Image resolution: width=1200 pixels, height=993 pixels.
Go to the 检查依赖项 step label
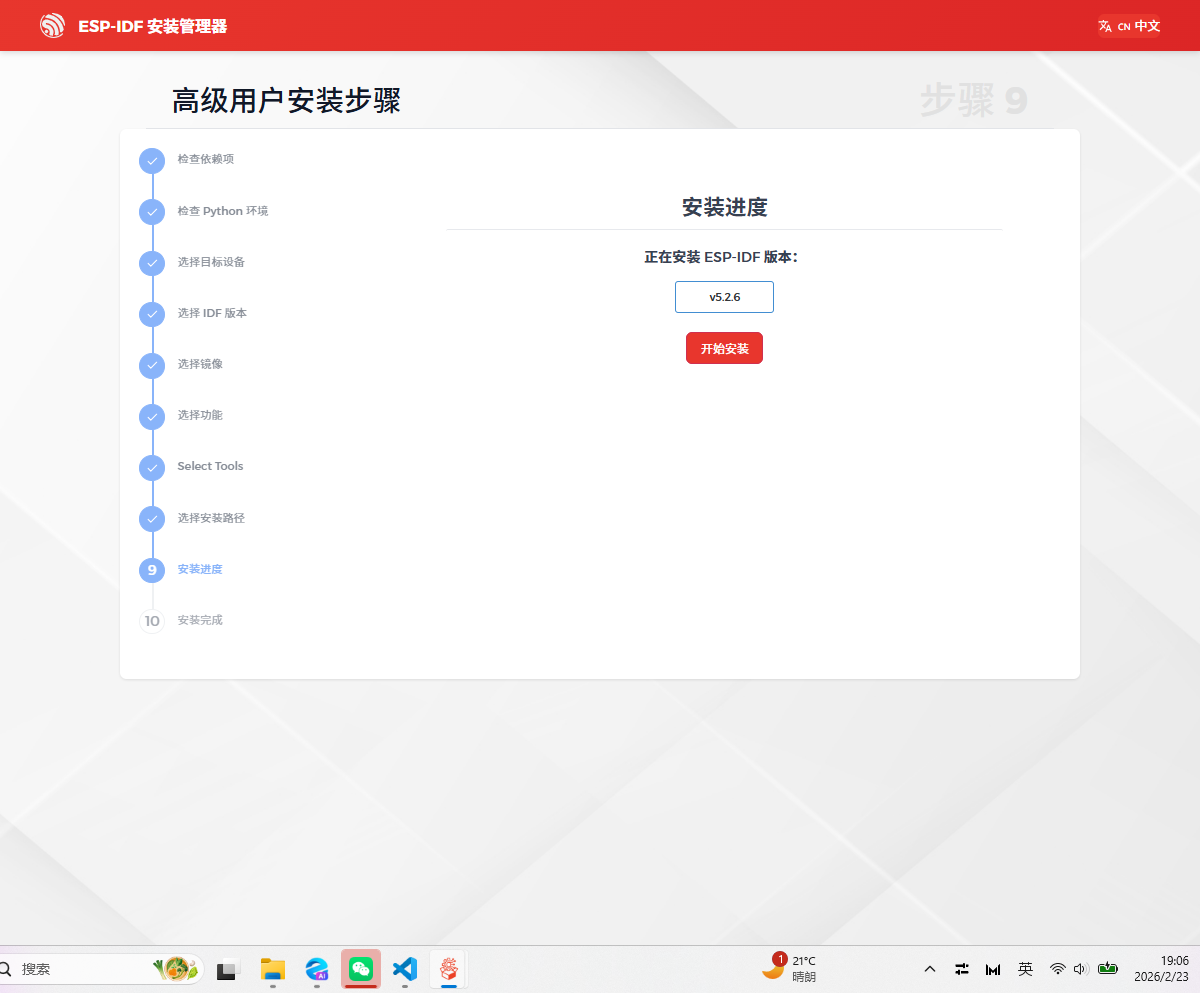point(206,159)
